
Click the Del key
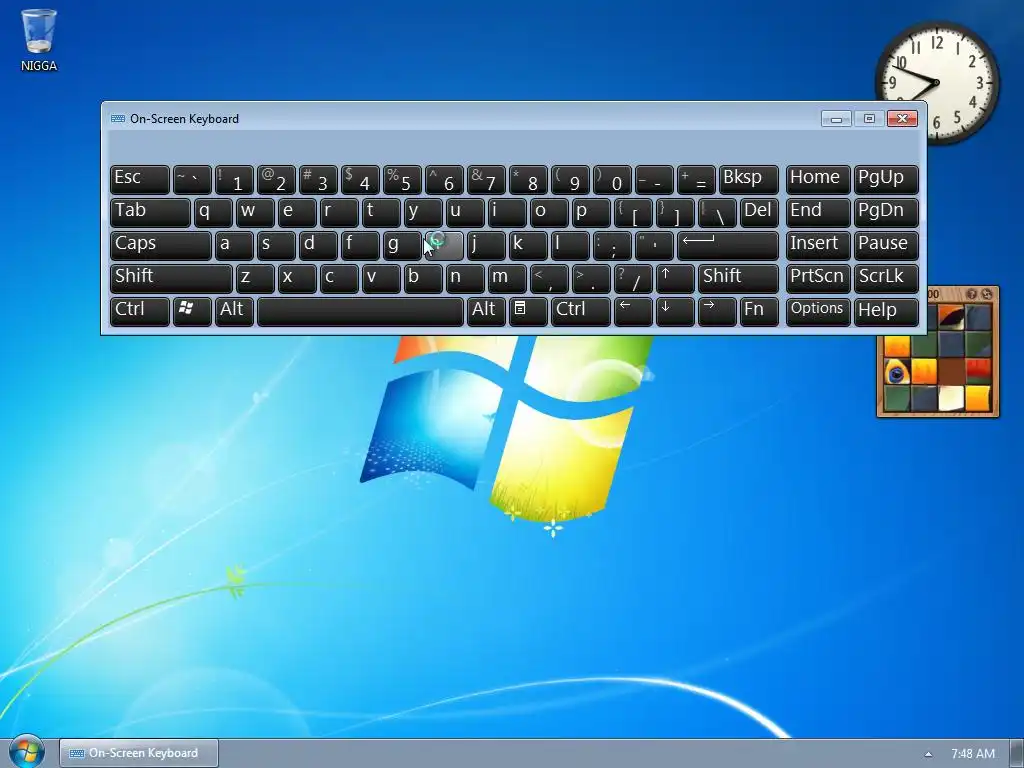click(x=759, y=212)
